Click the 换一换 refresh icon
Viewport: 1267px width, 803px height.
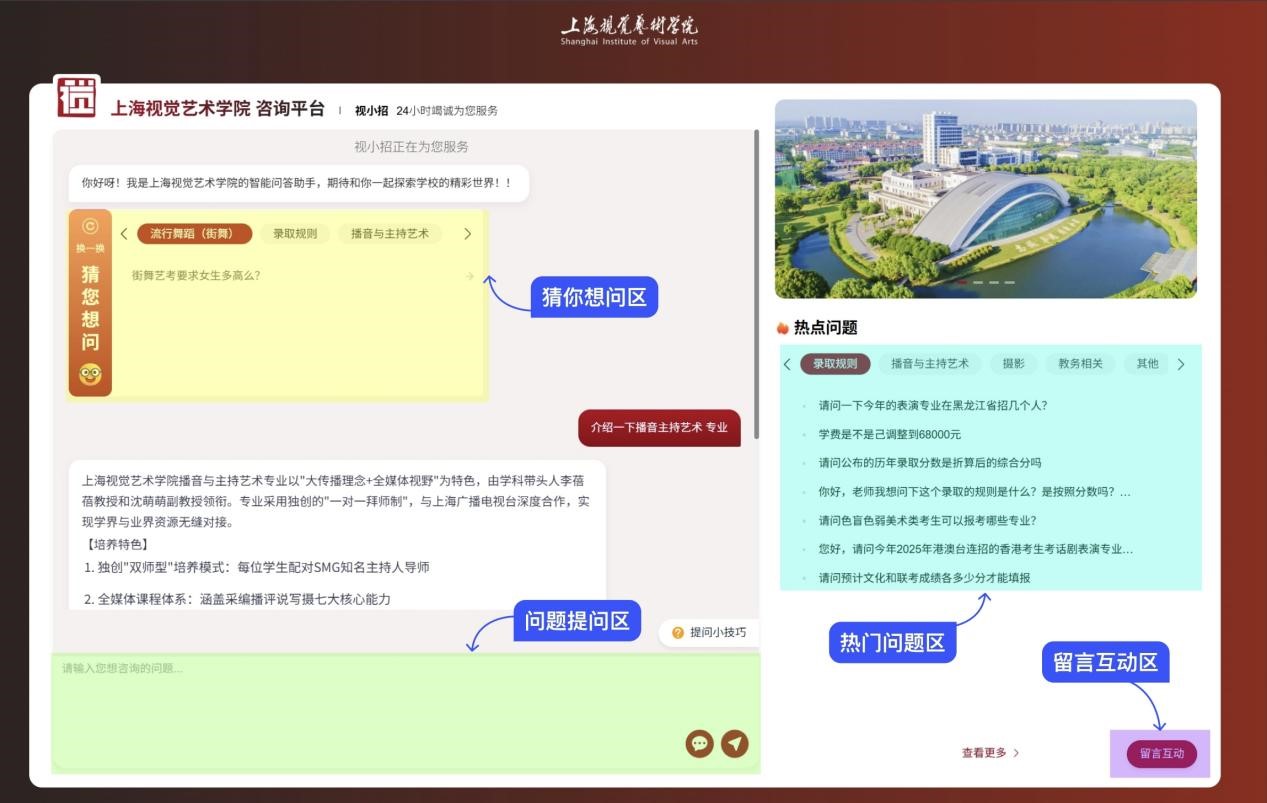tap(90, 227)
